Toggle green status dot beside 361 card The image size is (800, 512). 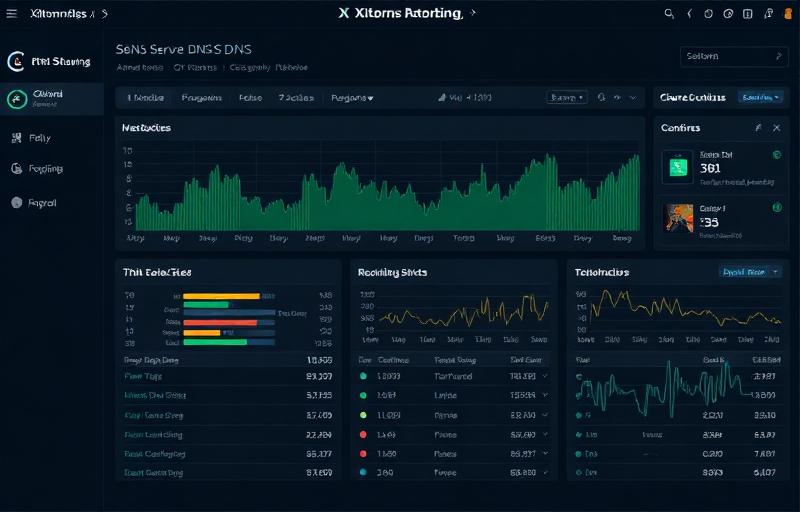776,155
